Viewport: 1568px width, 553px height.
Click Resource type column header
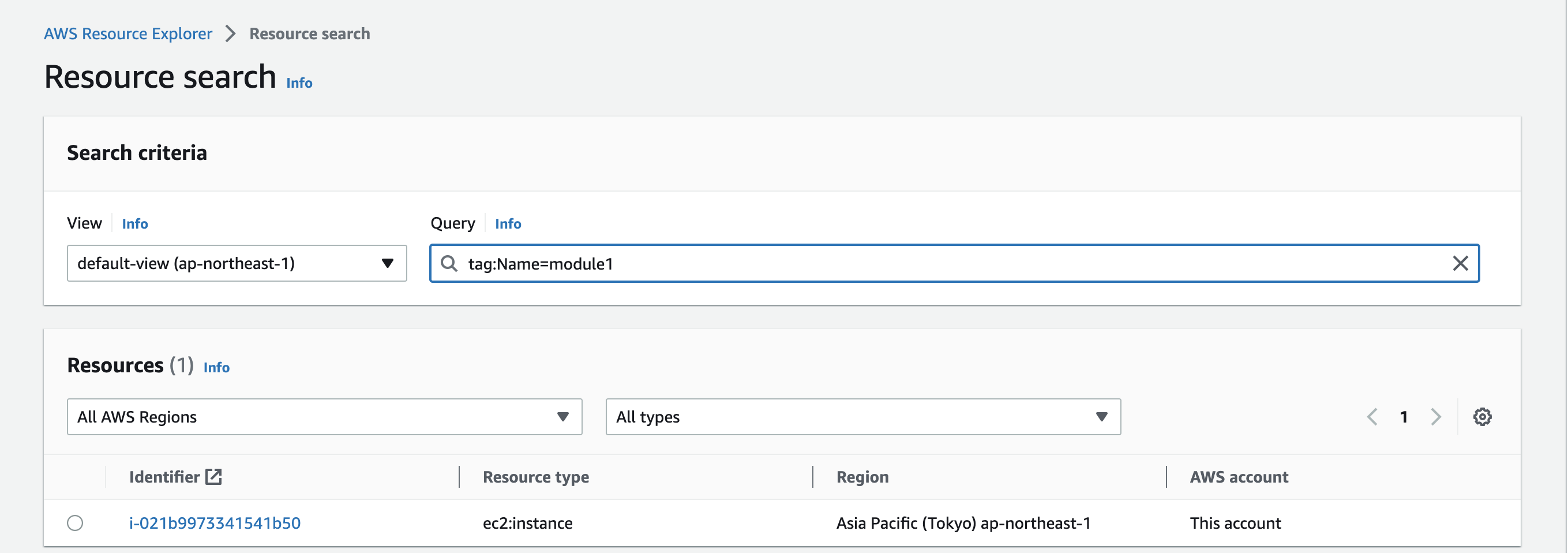pos(536,477)
